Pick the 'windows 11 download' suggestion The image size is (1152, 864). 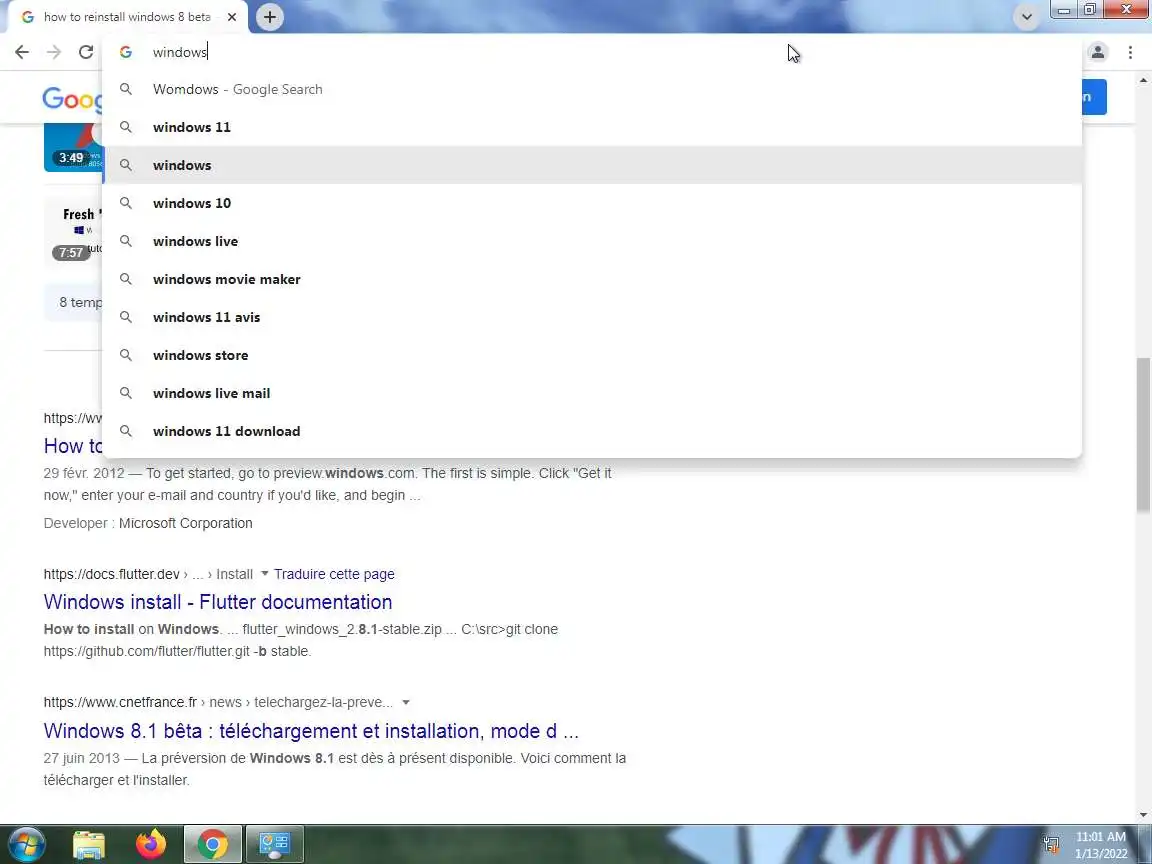(592, 431)
